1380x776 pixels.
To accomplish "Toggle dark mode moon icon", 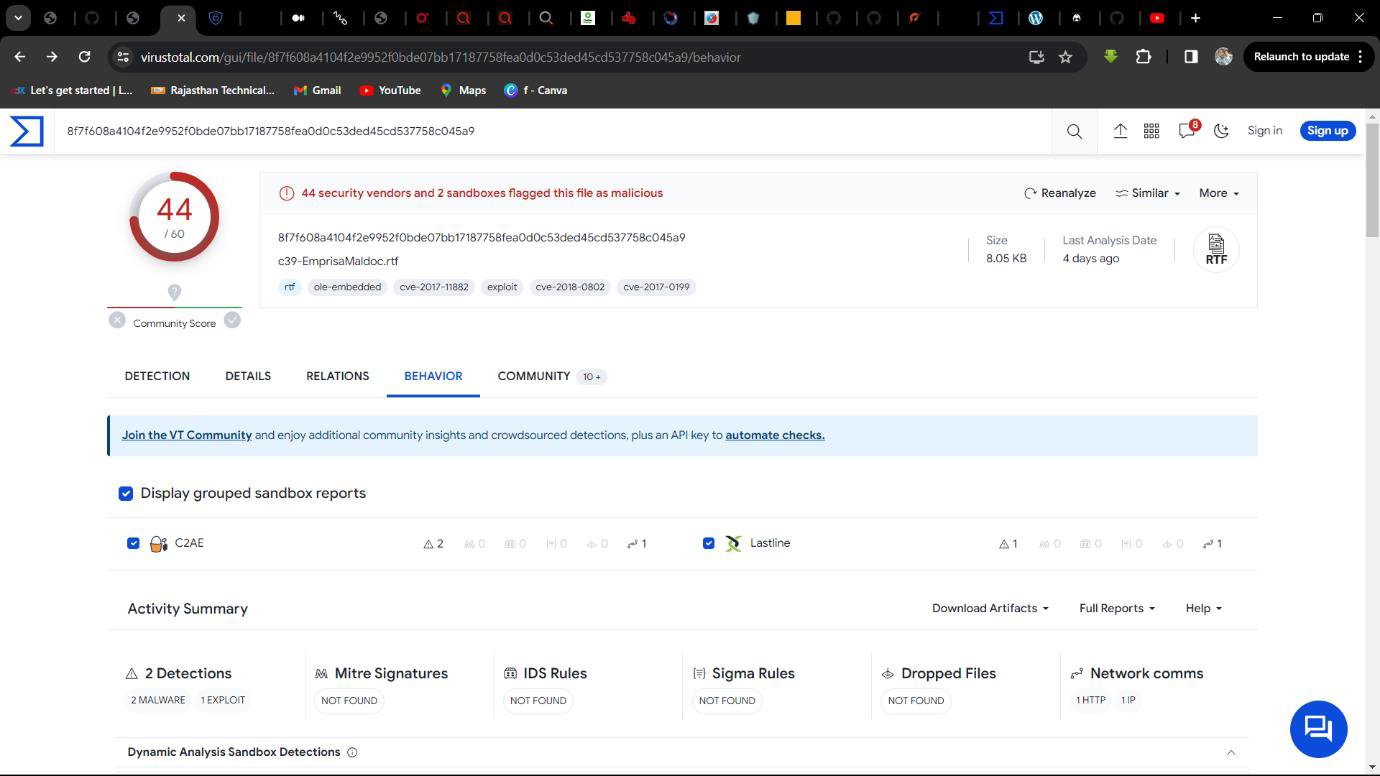I will (1221, 131).
